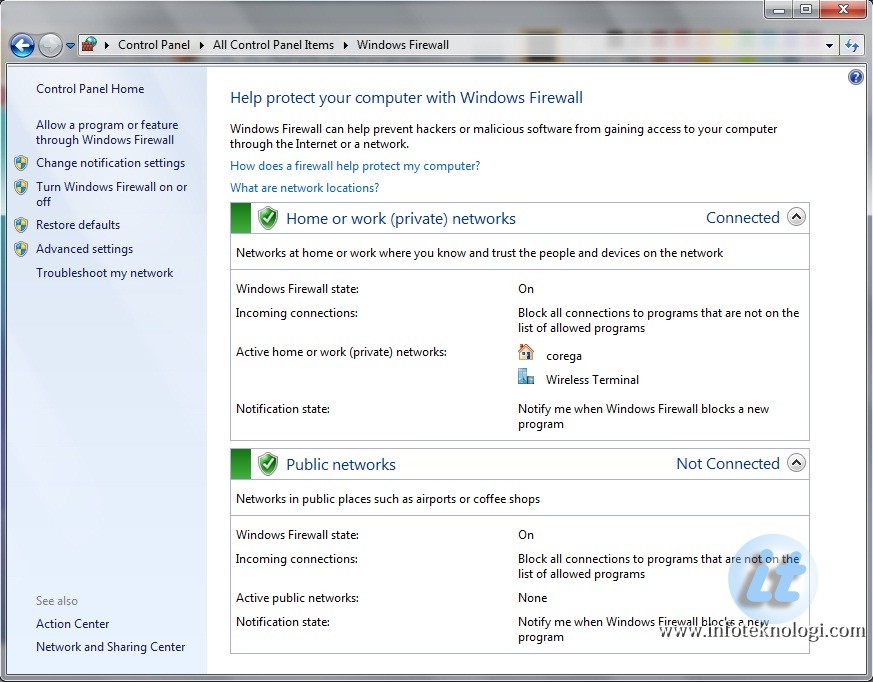Click Public networks heading
The width and height of the screenshot is (873, 682).
pos(341,464)
